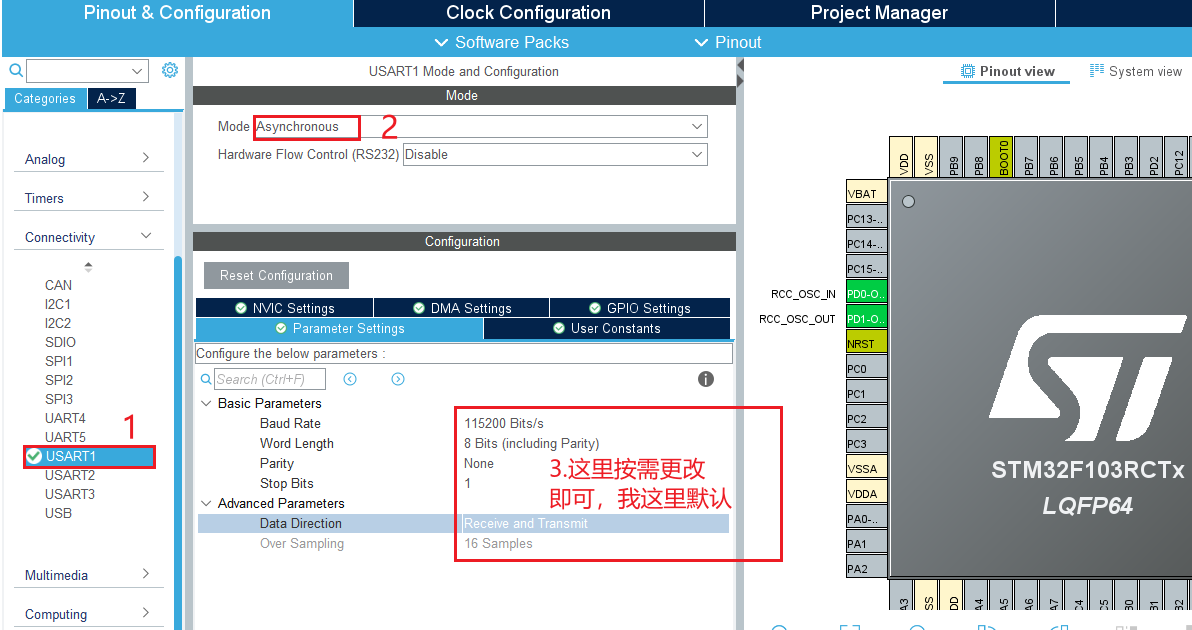Collapse the Connectivity category
Screen dimensions: 1192x630
(x=88, y=237)
